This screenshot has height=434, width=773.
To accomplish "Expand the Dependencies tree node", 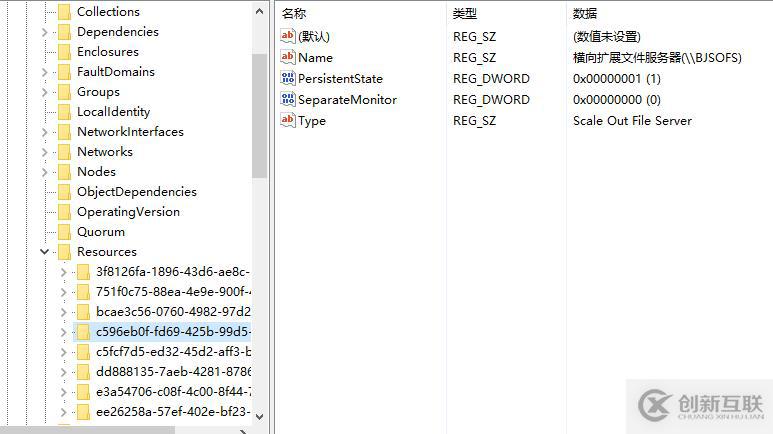I will [x=45, y=32].
